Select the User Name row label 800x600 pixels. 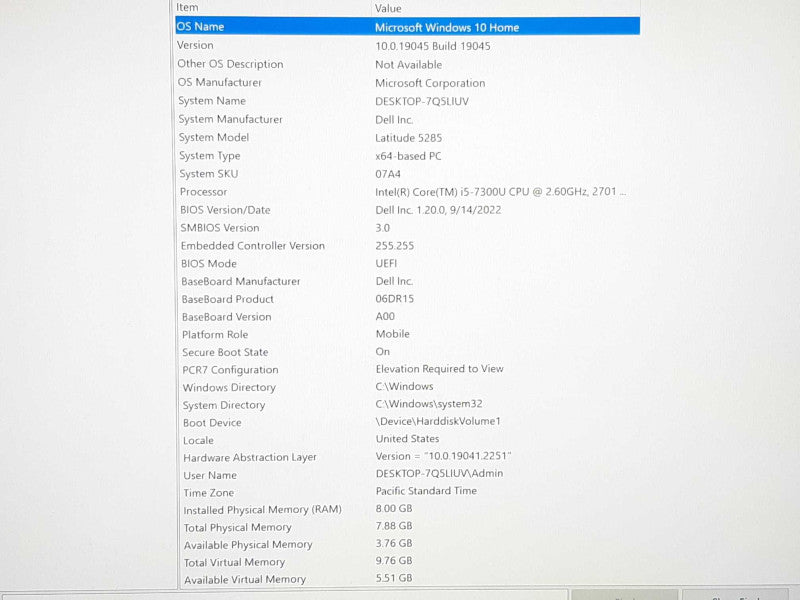[210, 476]
